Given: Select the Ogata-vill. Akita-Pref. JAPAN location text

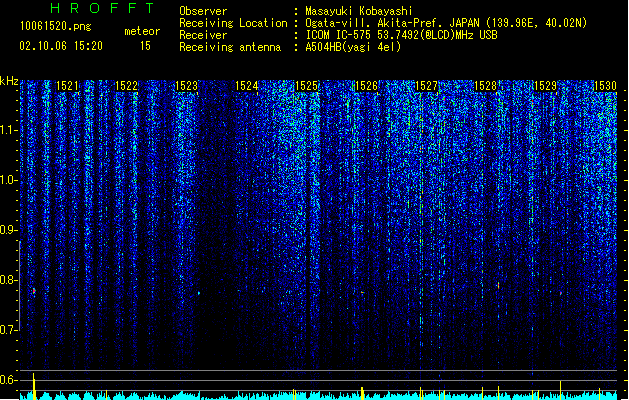Looking at the screenshot, I should click(x=446, y=23).
